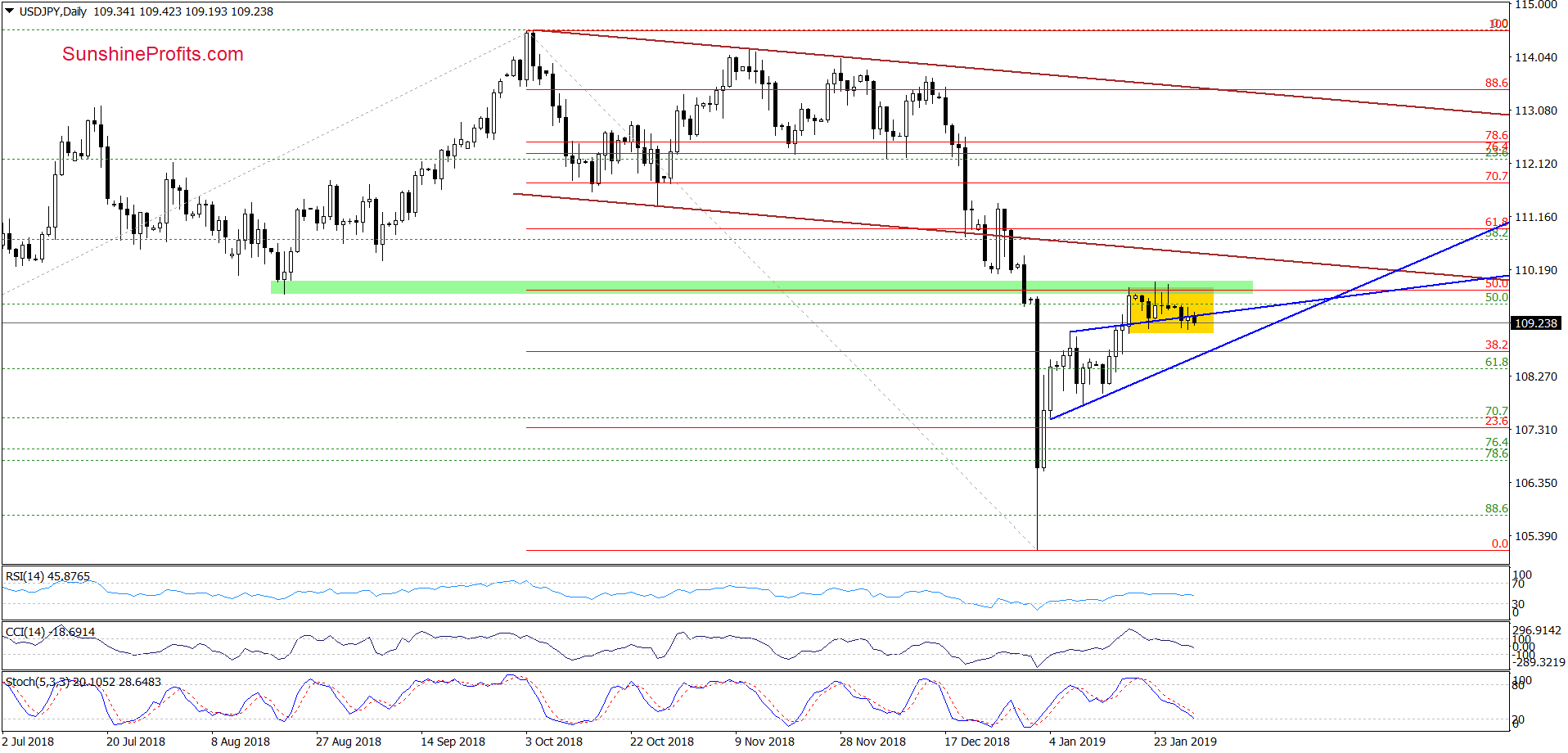The height and width of the screenshot is (753, 1568).
Task: Select the RSI(14) 45.8765 indicator label
Action: tap(47, 576)
